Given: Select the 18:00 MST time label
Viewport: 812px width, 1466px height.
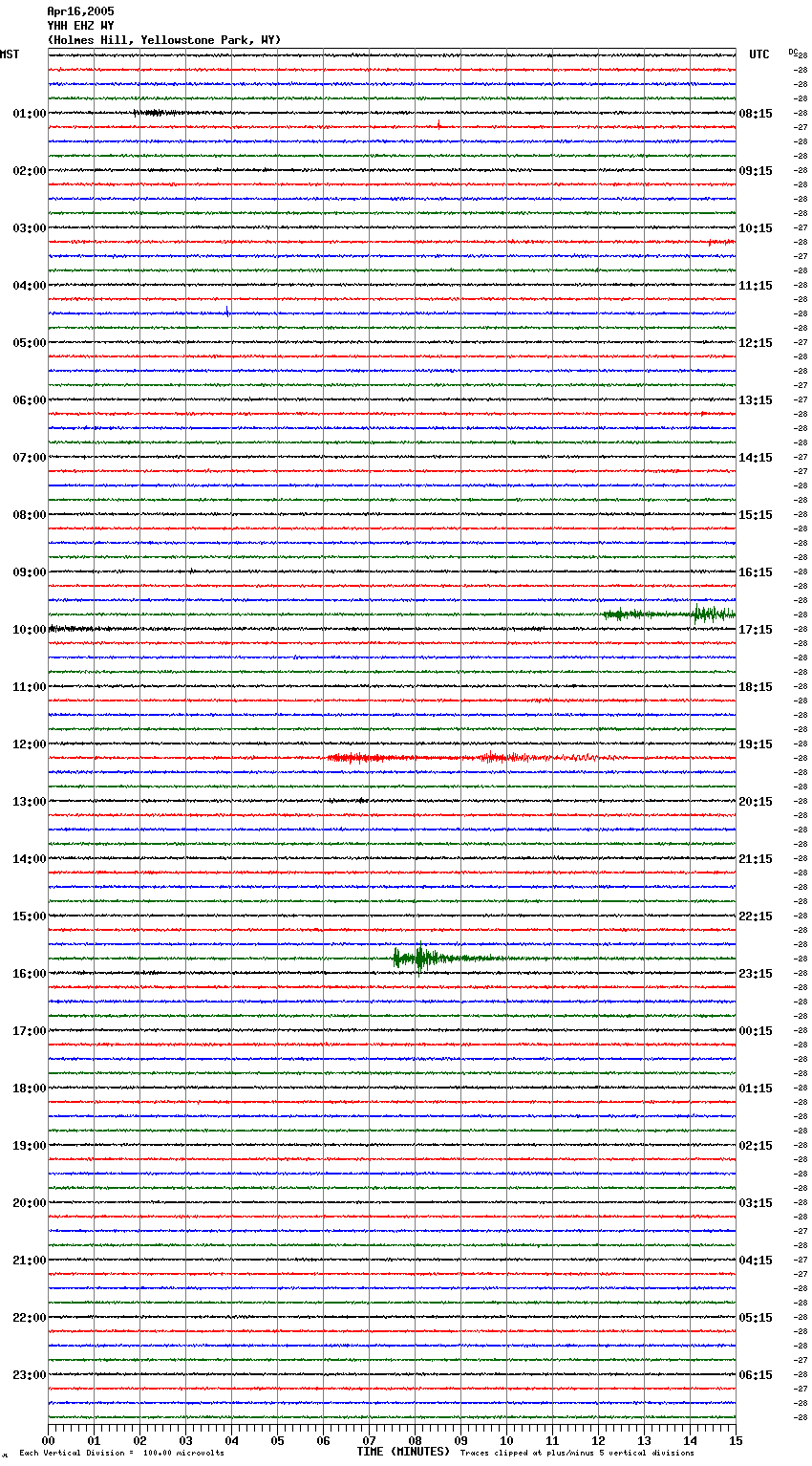Looking at the screenshot, I should (30, 1089).
